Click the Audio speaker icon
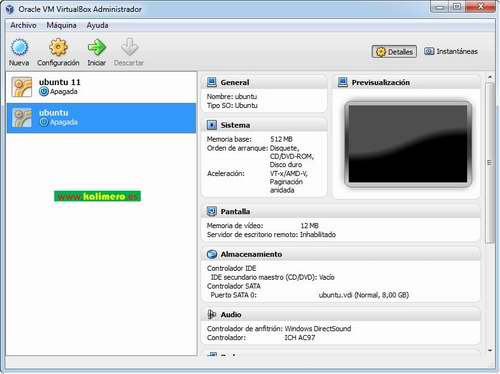This screenshot has height=374, width=500. click(212, 314)
